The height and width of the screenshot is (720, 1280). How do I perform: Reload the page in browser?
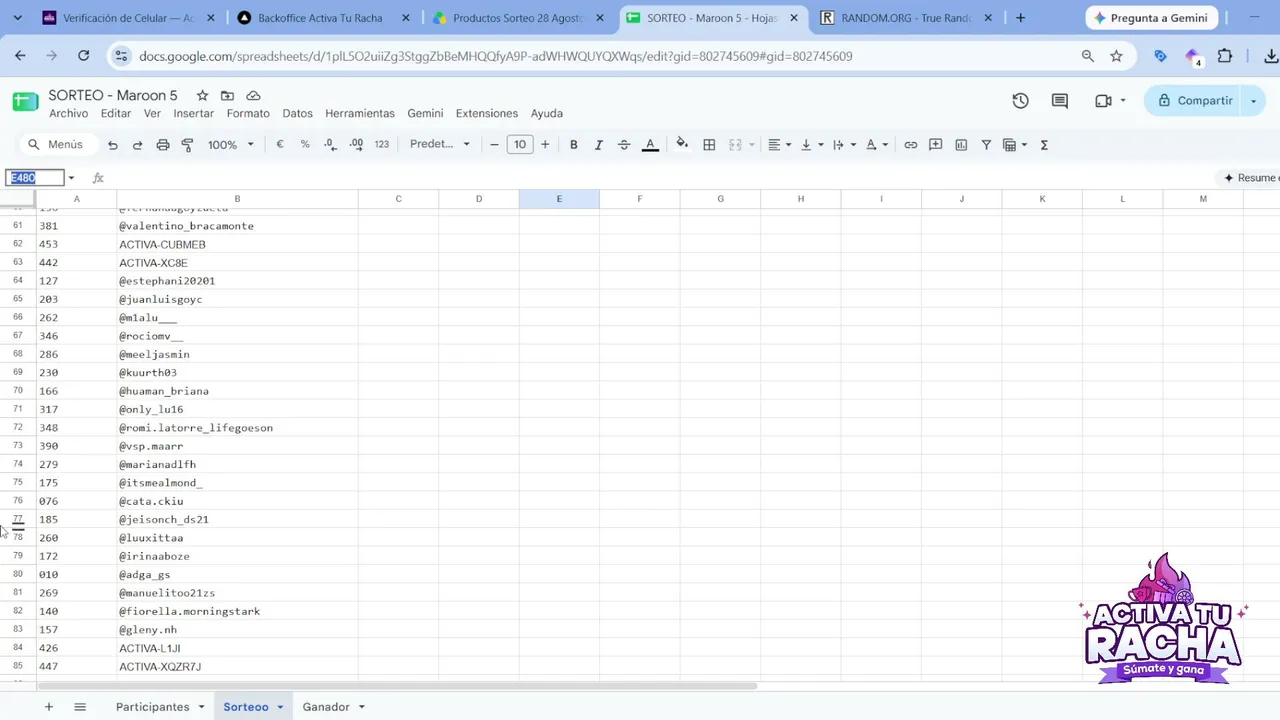pos(84,56)
